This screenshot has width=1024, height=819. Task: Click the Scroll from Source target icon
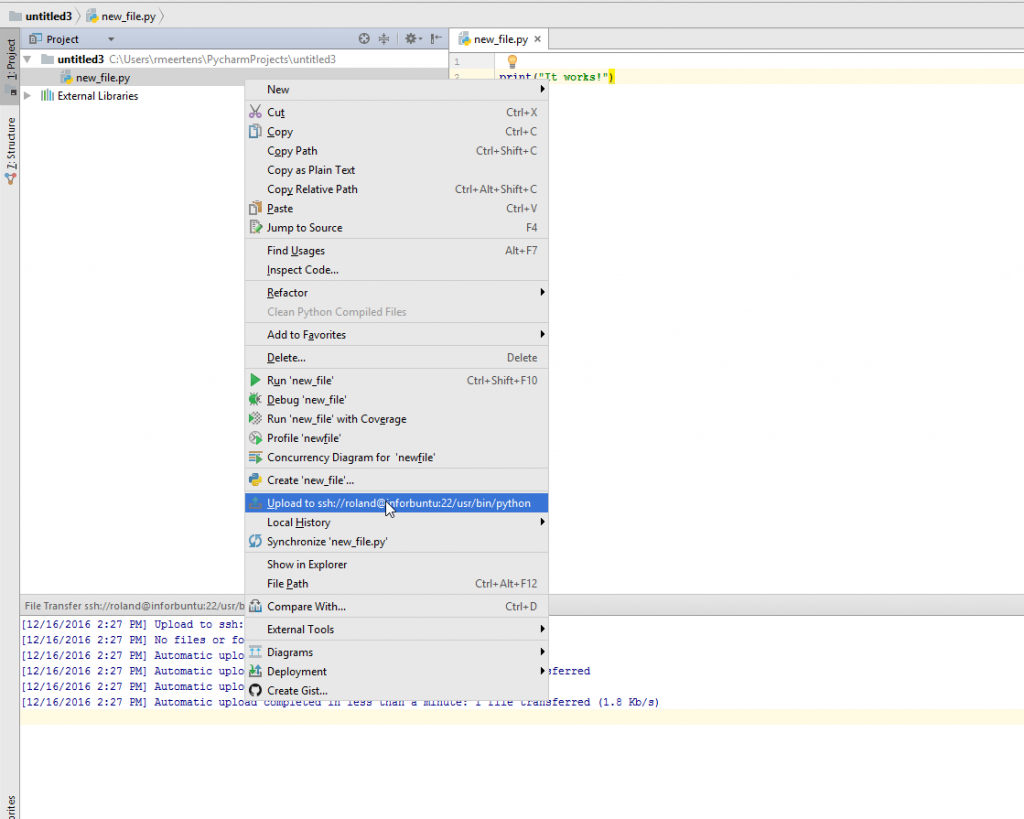click(365, 39)
